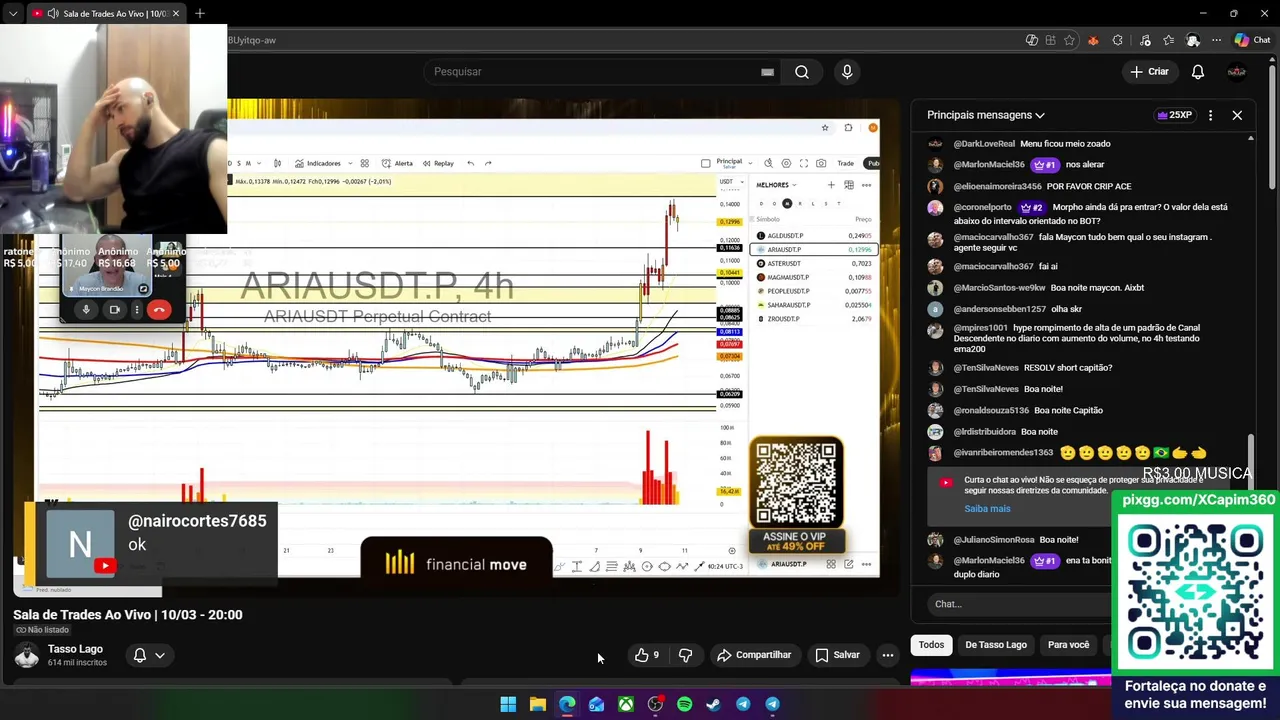Open File Explorer from the taskbar
The width and height of the screenshot is (1280, 720).
pyautogui.click(x=538, y=704)
